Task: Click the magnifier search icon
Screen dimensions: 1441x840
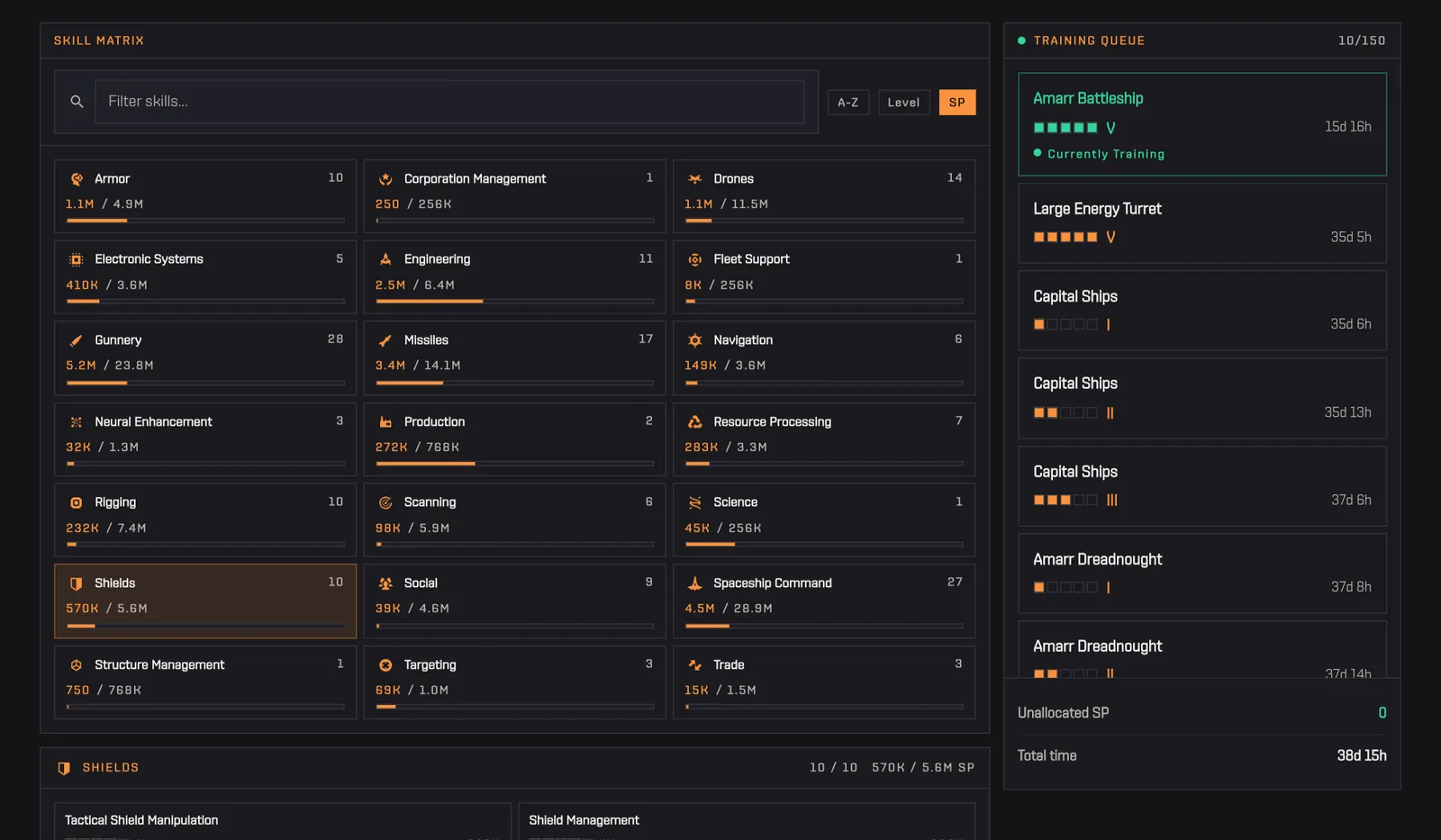Action: point(77,102)
